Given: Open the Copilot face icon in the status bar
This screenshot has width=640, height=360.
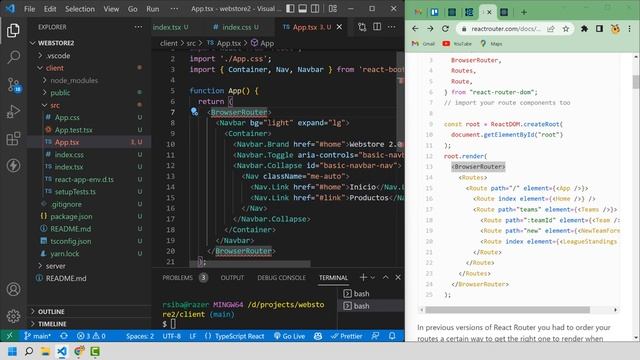Looking at the screenshot, I should coord(318,336).
